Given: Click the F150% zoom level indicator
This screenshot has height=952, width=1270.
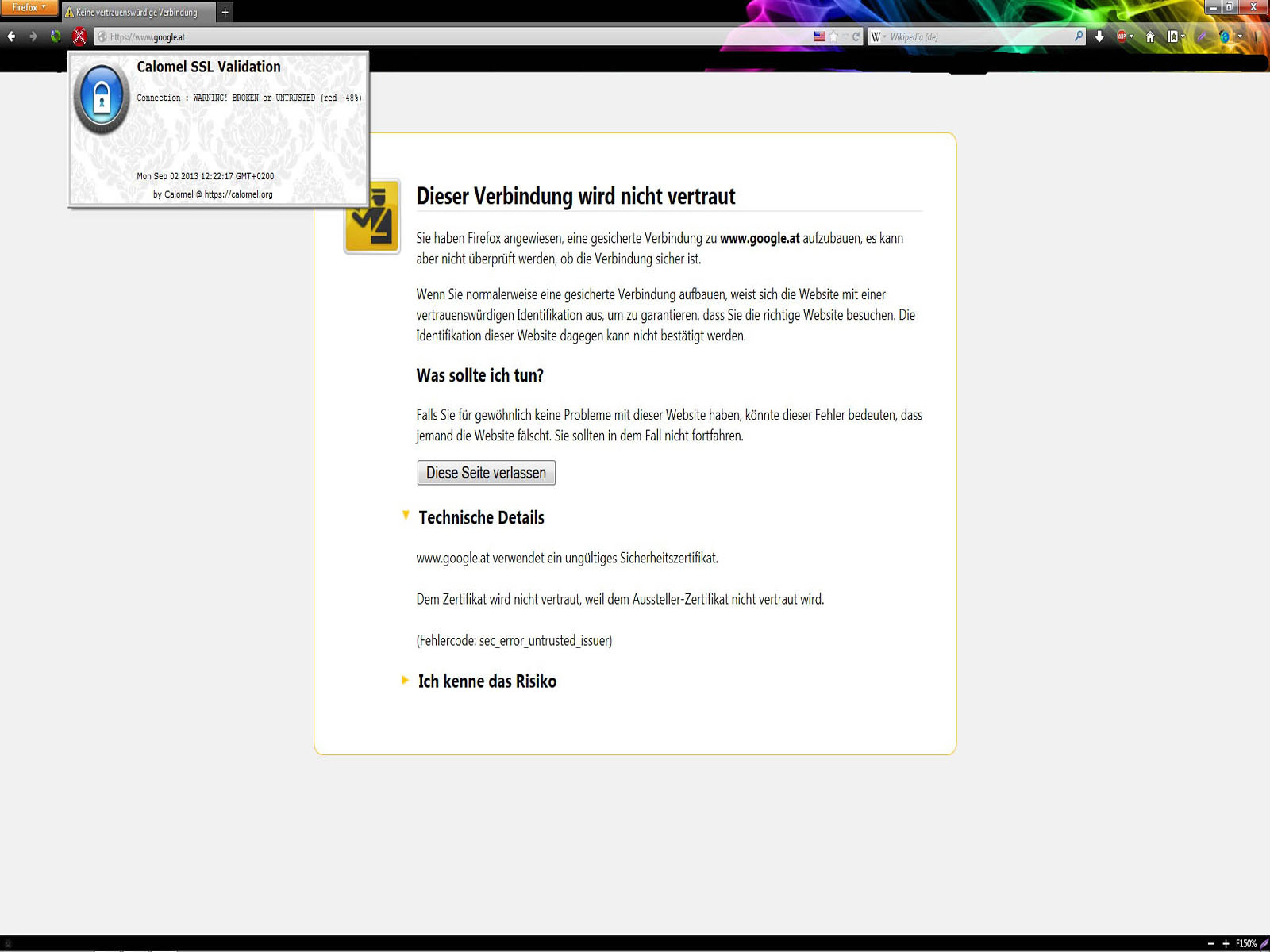Looking at the screenshot, I should point(1245,944).
